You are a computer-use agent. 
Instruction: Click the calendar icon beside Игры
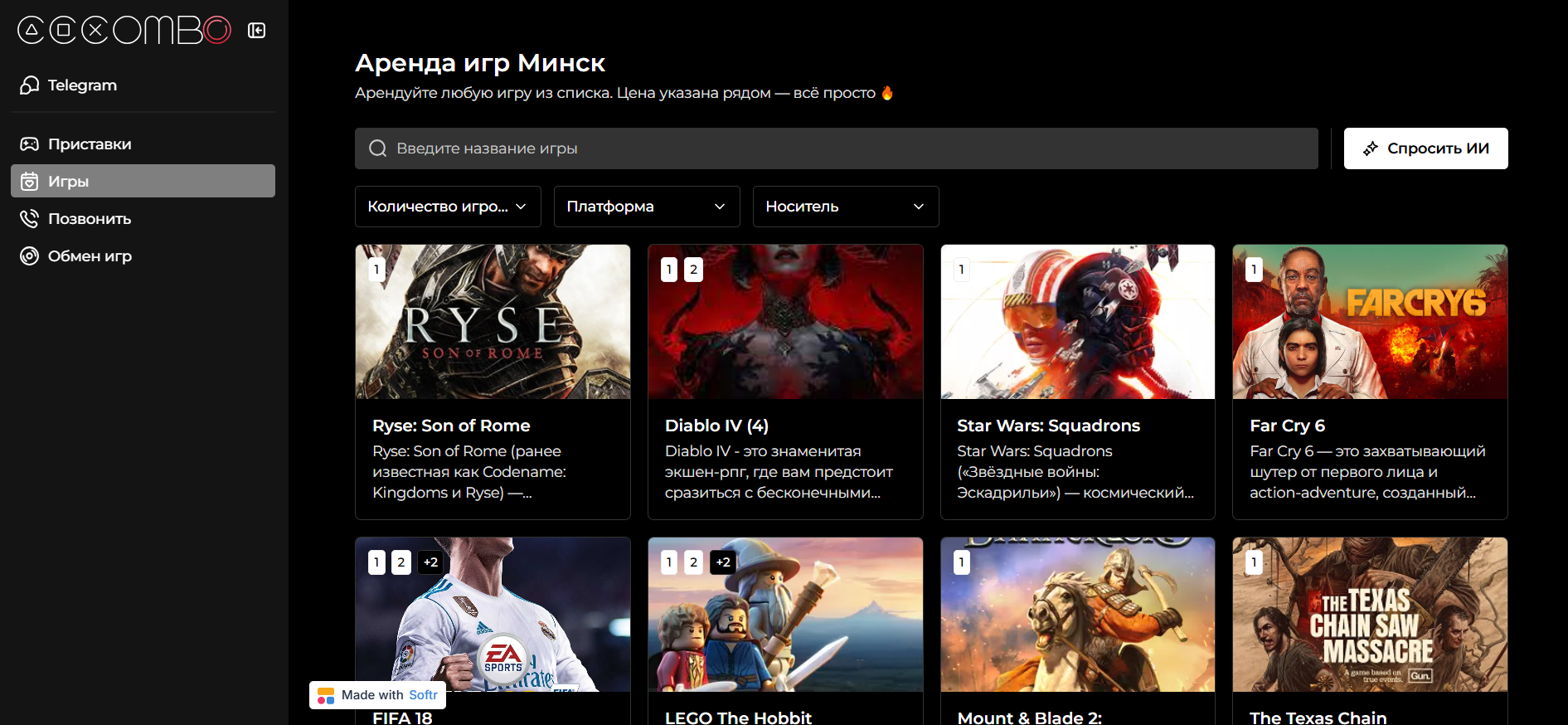(30, 182)
